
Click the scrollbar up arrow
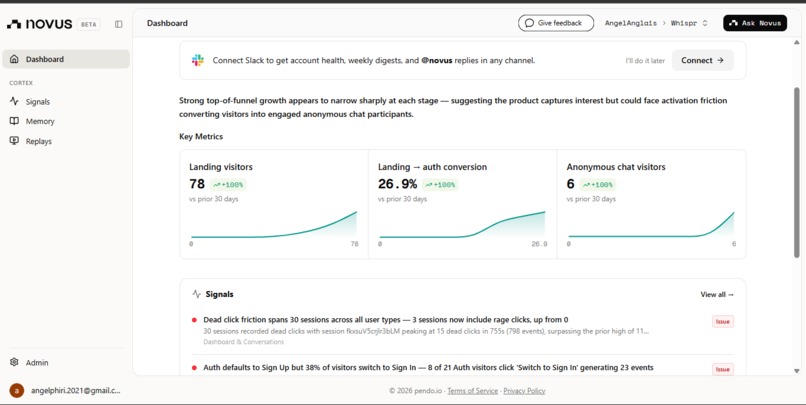pyautogui.click(x=797, y=45)
